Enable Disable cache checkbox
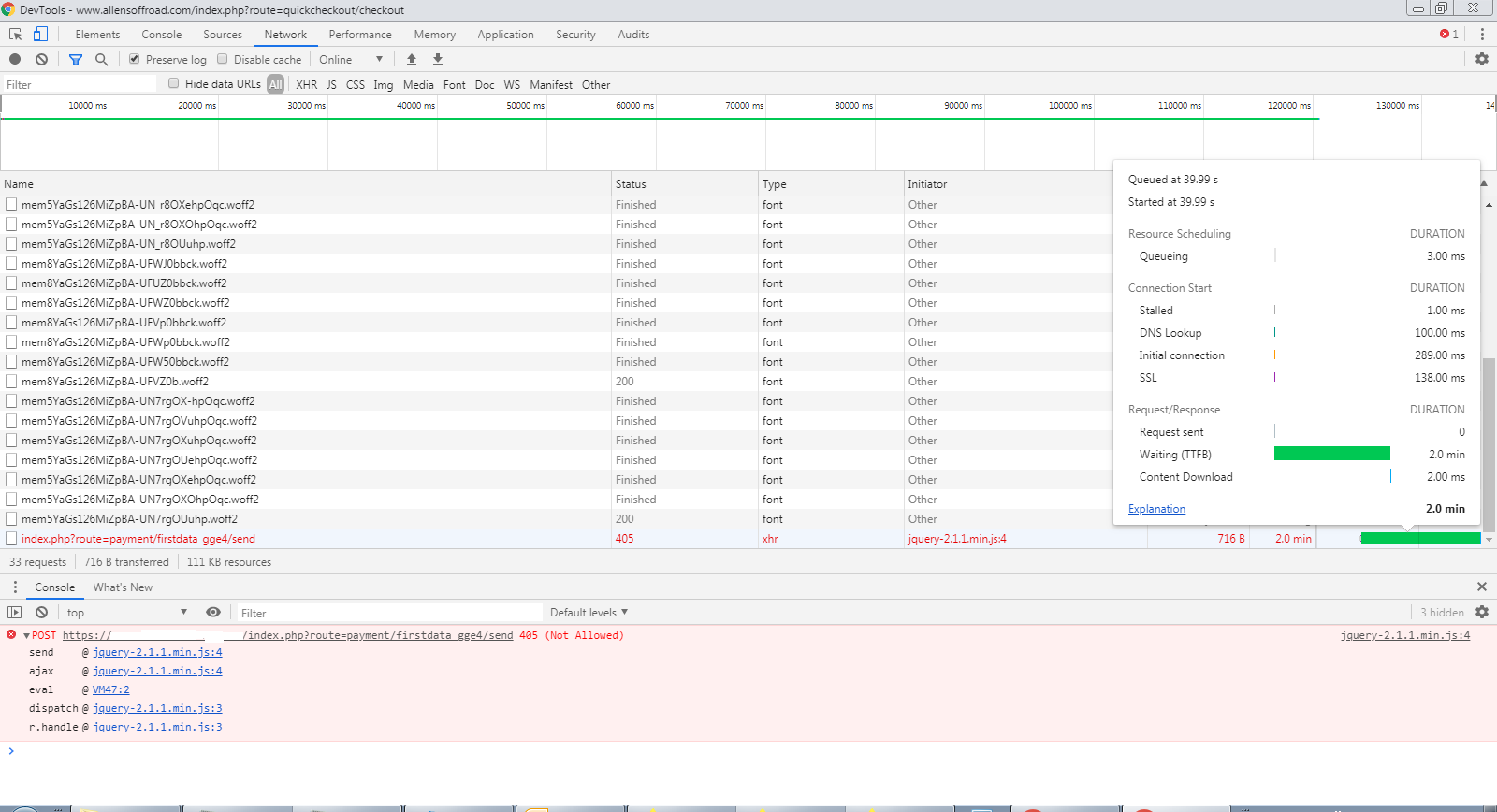The height and width of the screenshot is (812, 1497). (223, 59)
